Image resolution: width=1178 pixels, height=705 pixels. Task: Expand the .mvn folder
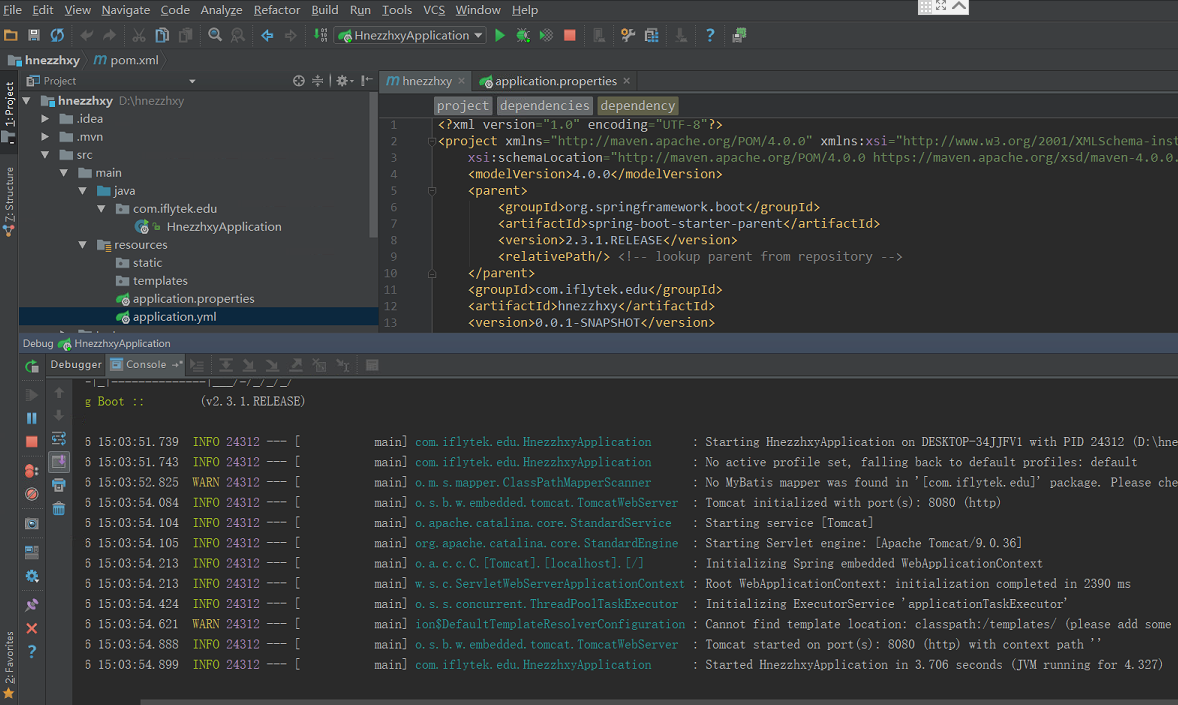(x=45, y=137)
